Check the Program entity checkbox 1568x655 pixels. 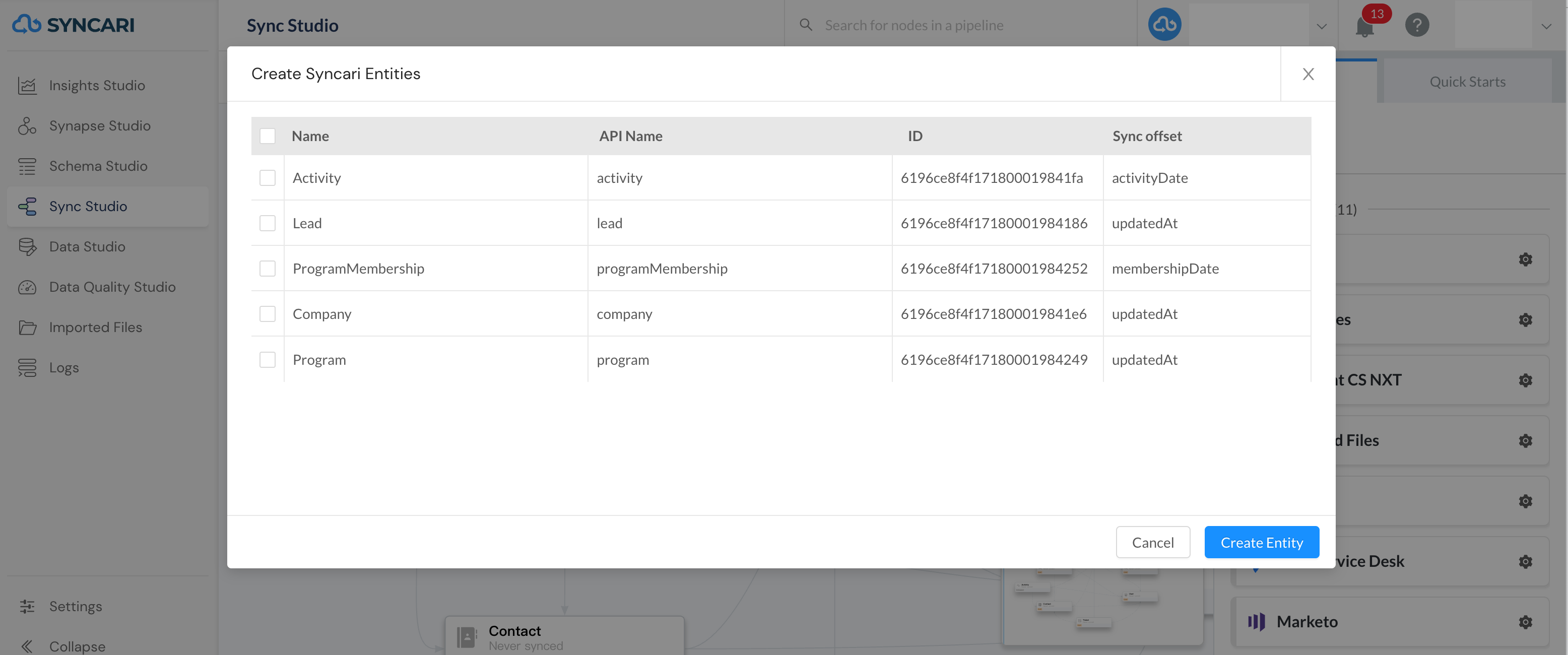tap(267, 360)
